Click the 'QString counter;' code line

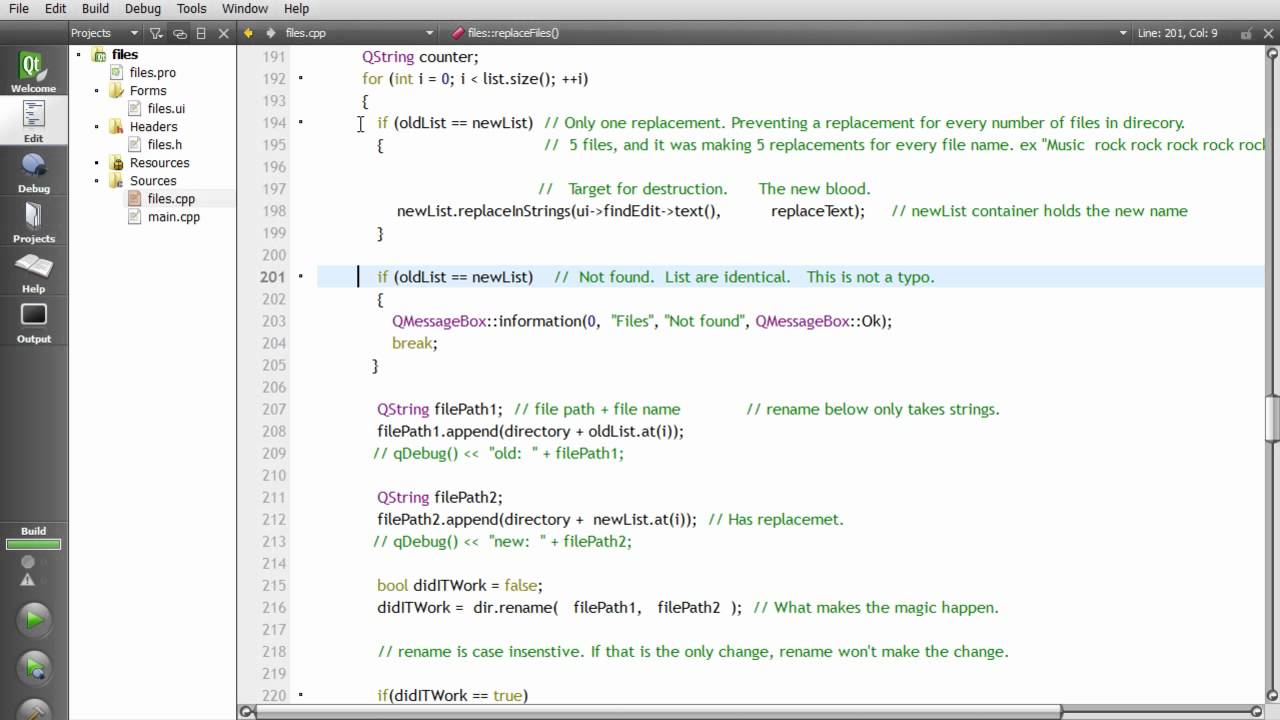420,57
